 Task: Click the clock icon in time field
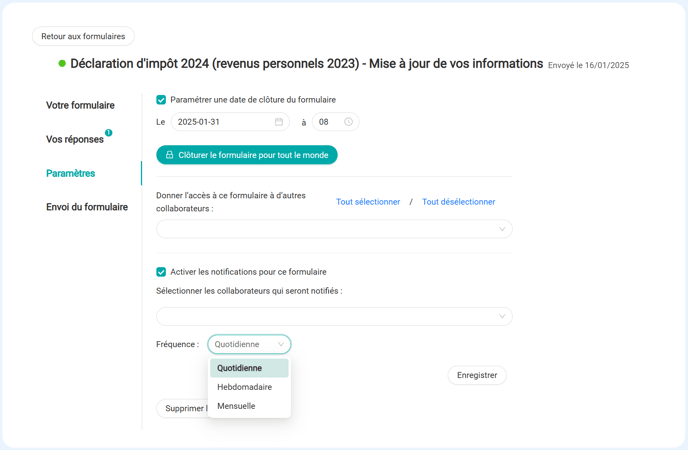click(348, 122)
